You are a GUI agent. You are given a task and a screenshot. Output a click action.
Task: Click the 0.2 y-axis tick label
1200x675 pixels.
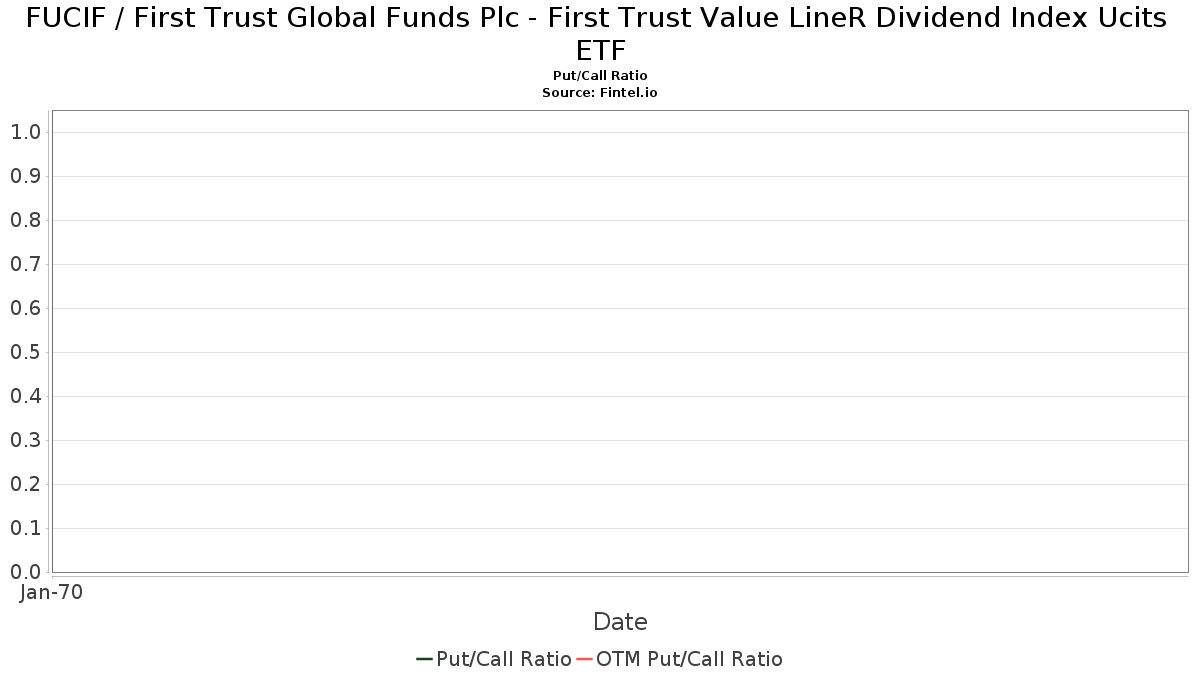pos(25,484)
